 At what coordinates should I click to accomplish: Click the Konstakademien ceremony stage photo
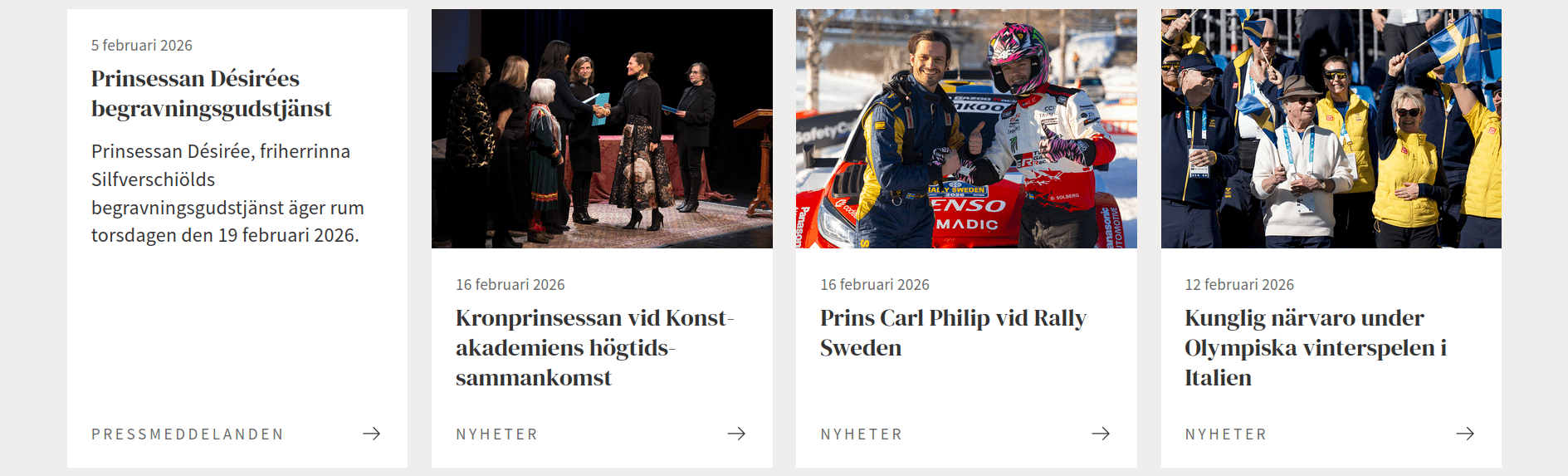(x=602, y=129)
